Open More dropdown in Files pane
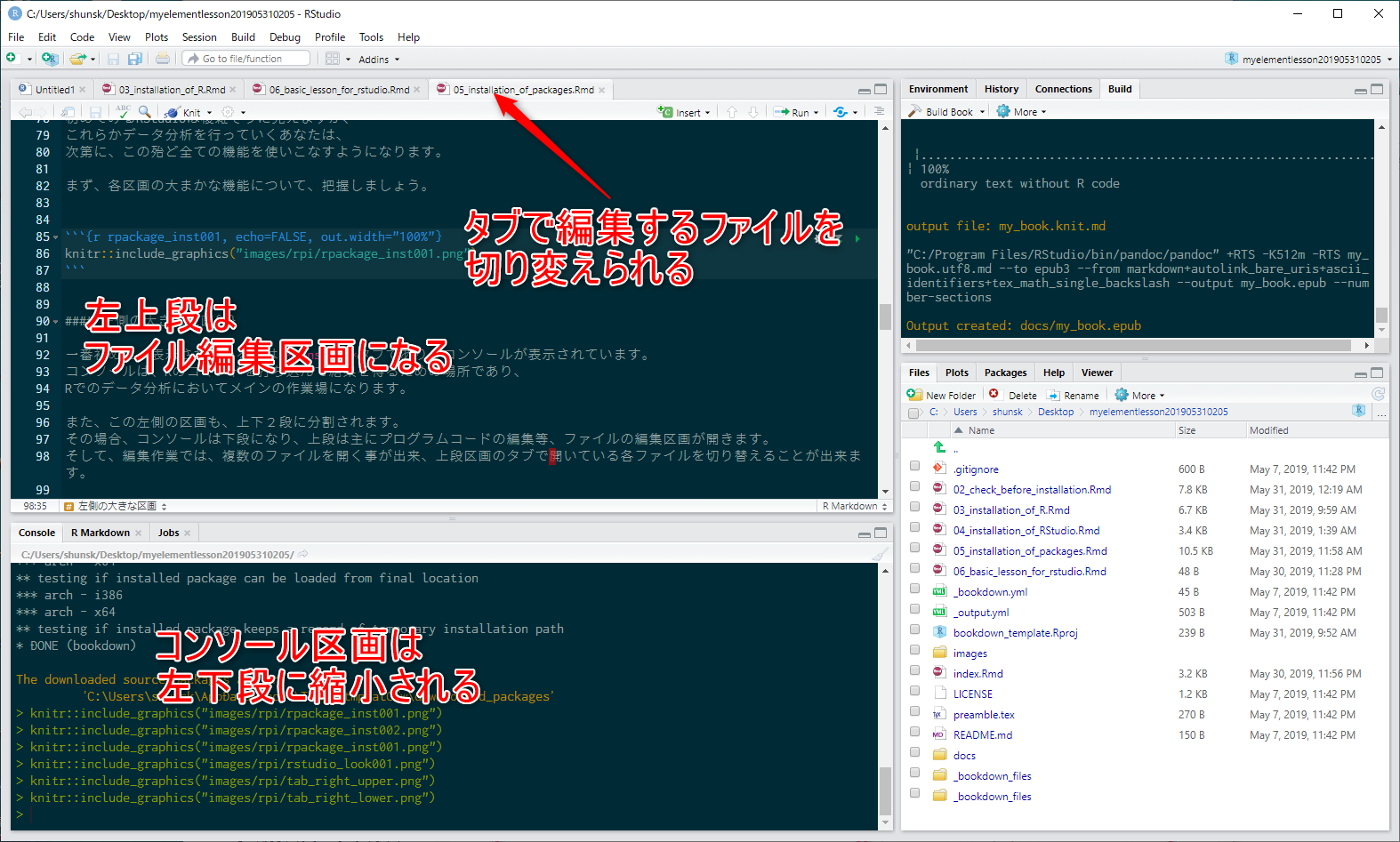Screen dimensions: 1400x842 coord(1139,395)
